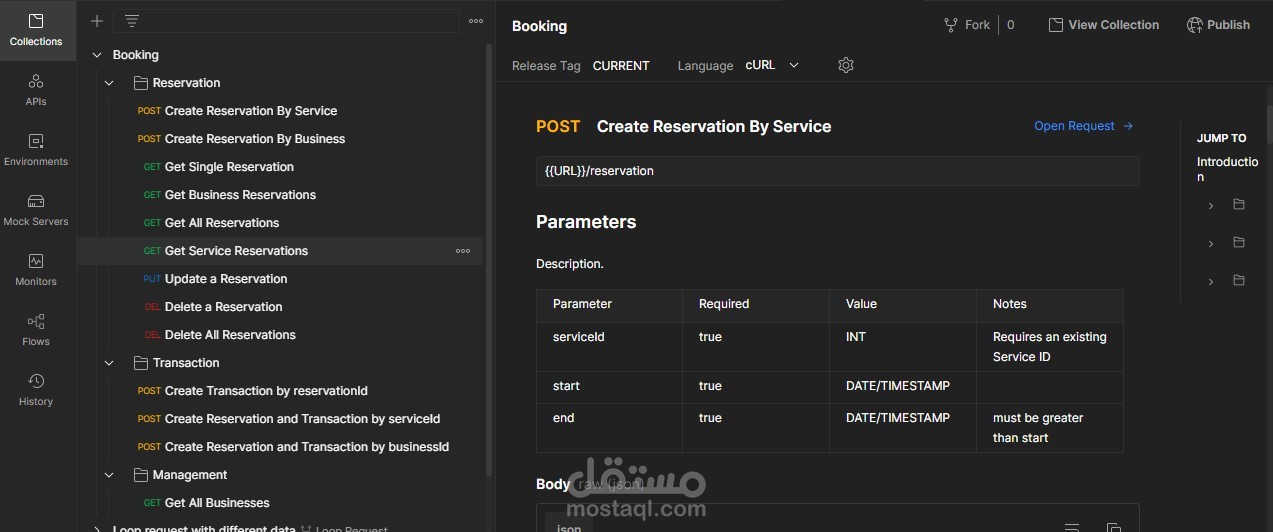Open the Mock Servers sidebar section

36,210
